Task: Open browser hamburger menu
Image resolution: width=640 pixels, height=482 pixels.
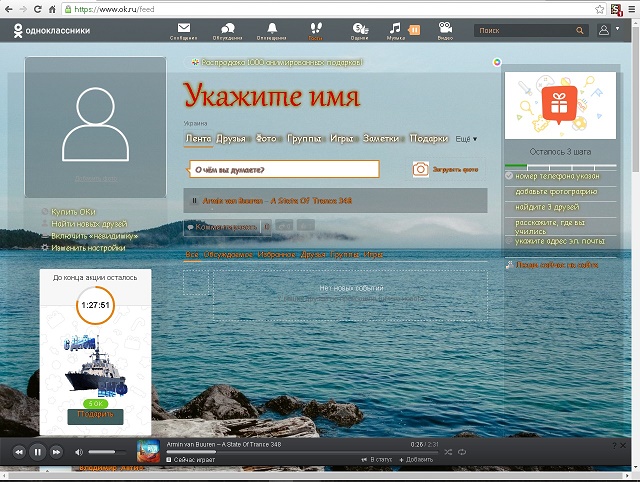Action: 631,9
